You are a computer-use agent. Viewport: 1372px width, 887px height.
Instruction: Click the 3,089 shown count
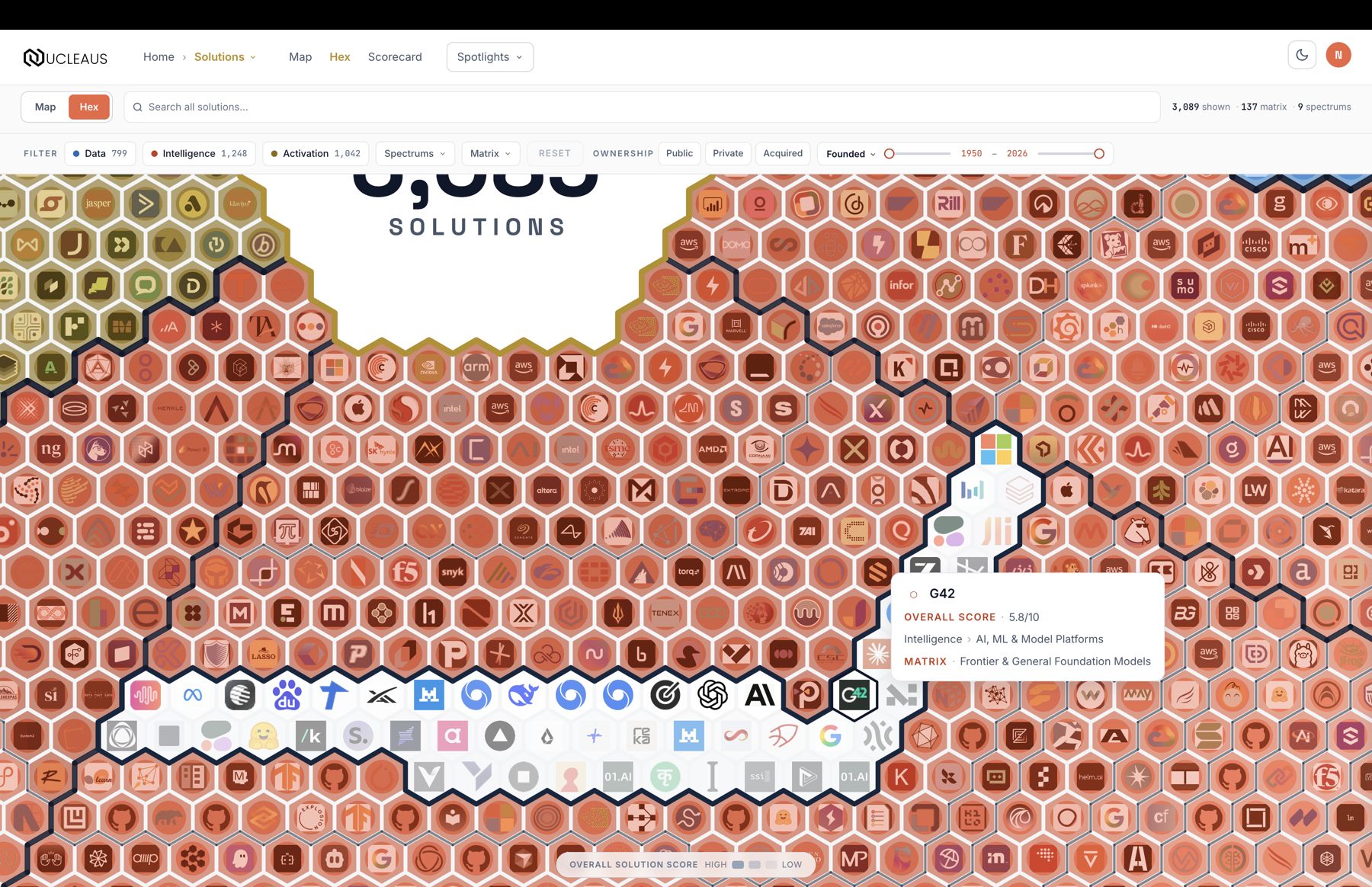click(x=1200, y=107)
